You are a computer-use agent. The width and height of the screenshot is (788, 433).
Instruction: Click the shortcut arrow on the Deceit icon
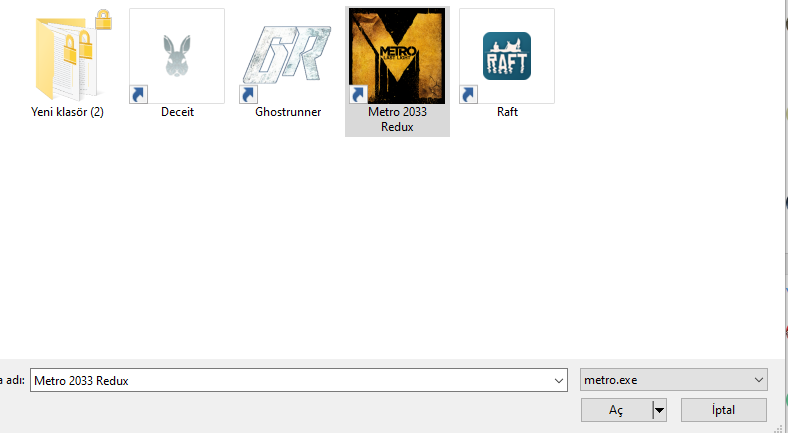pos(139,94)
